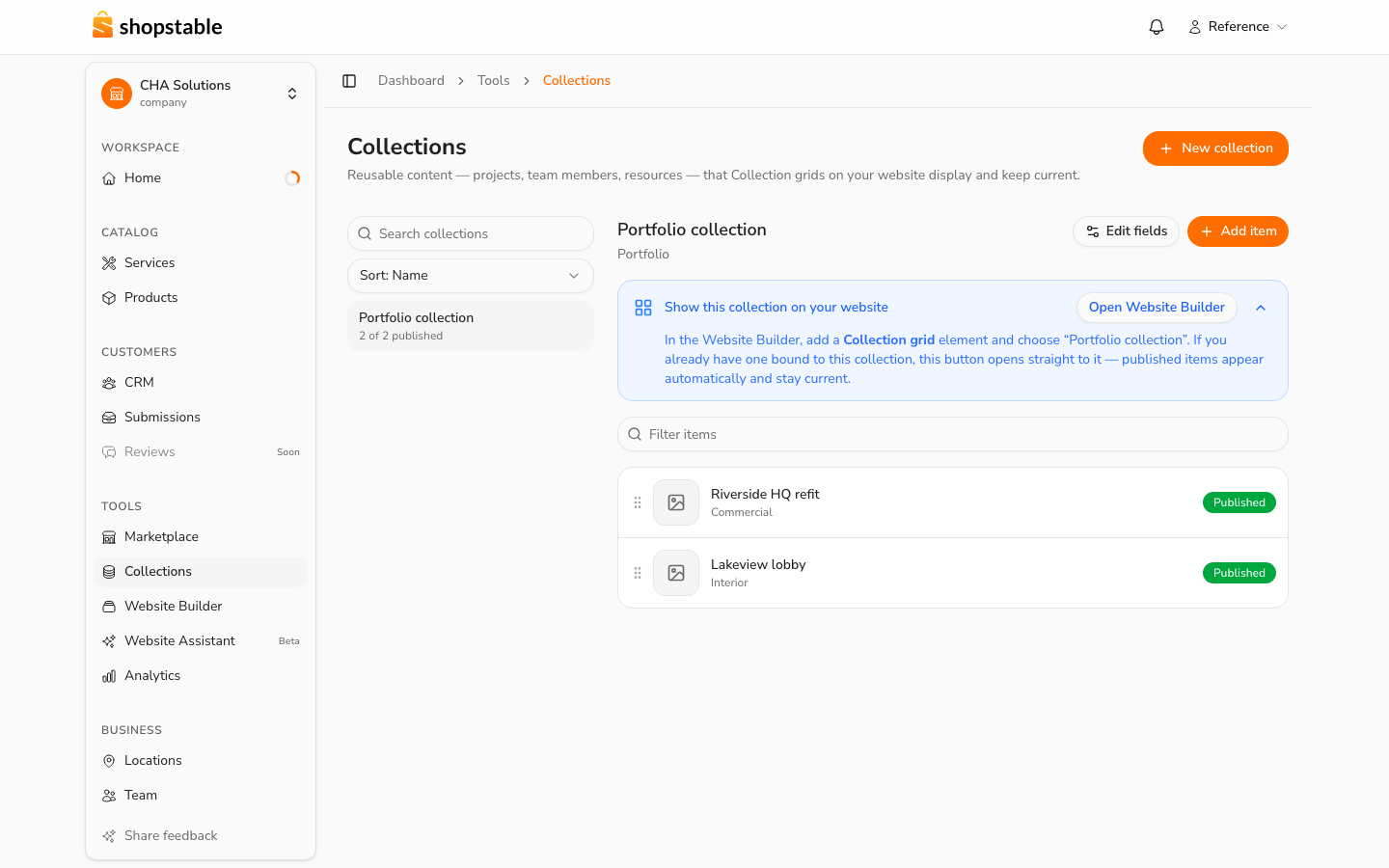The image size is (1389, 868).
Task: Click the Products box icon
Action: coord(109,298)
